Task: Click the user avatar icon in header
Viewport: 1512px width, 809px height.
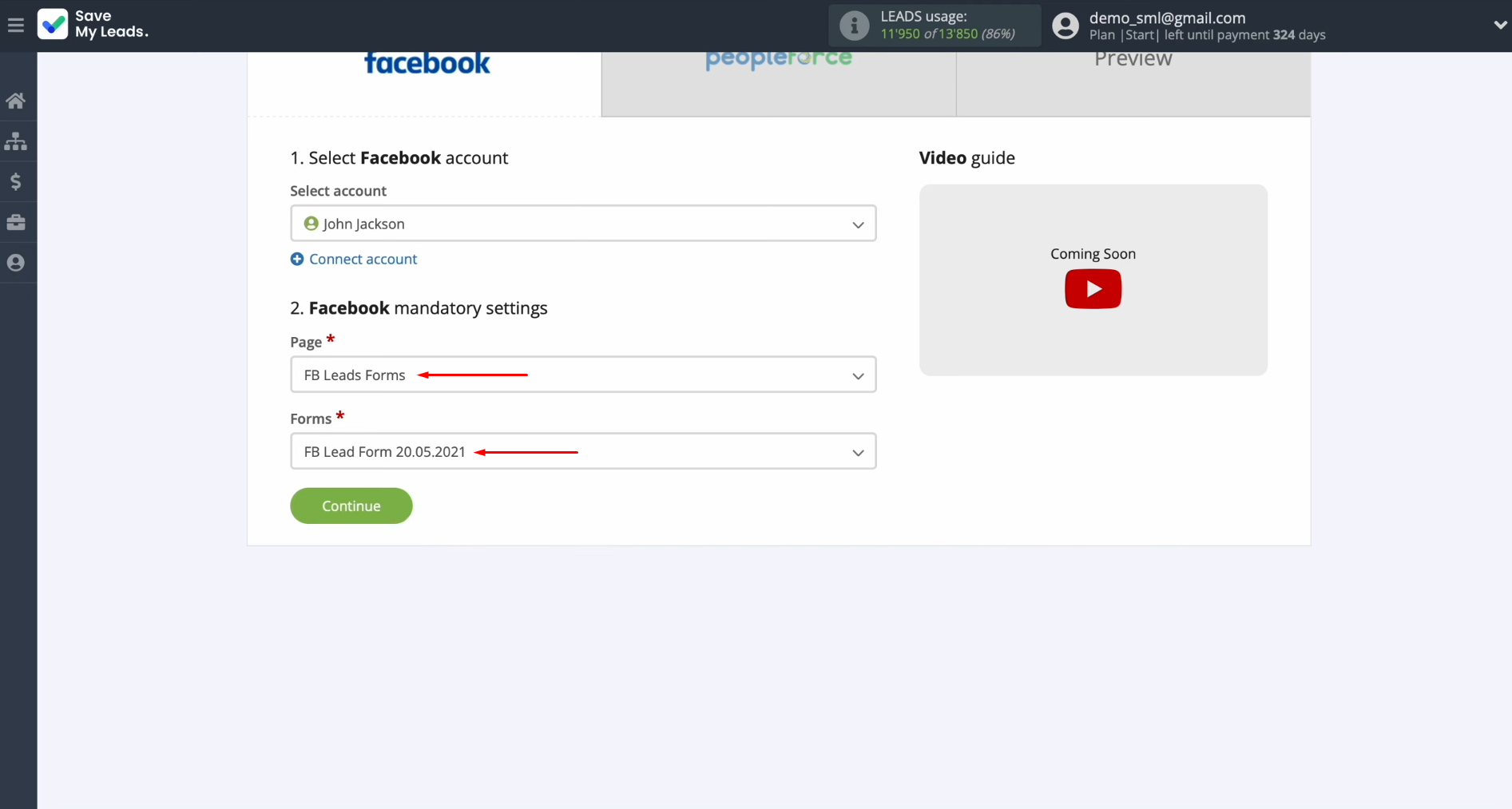Action: click(x=1066, y=26)
